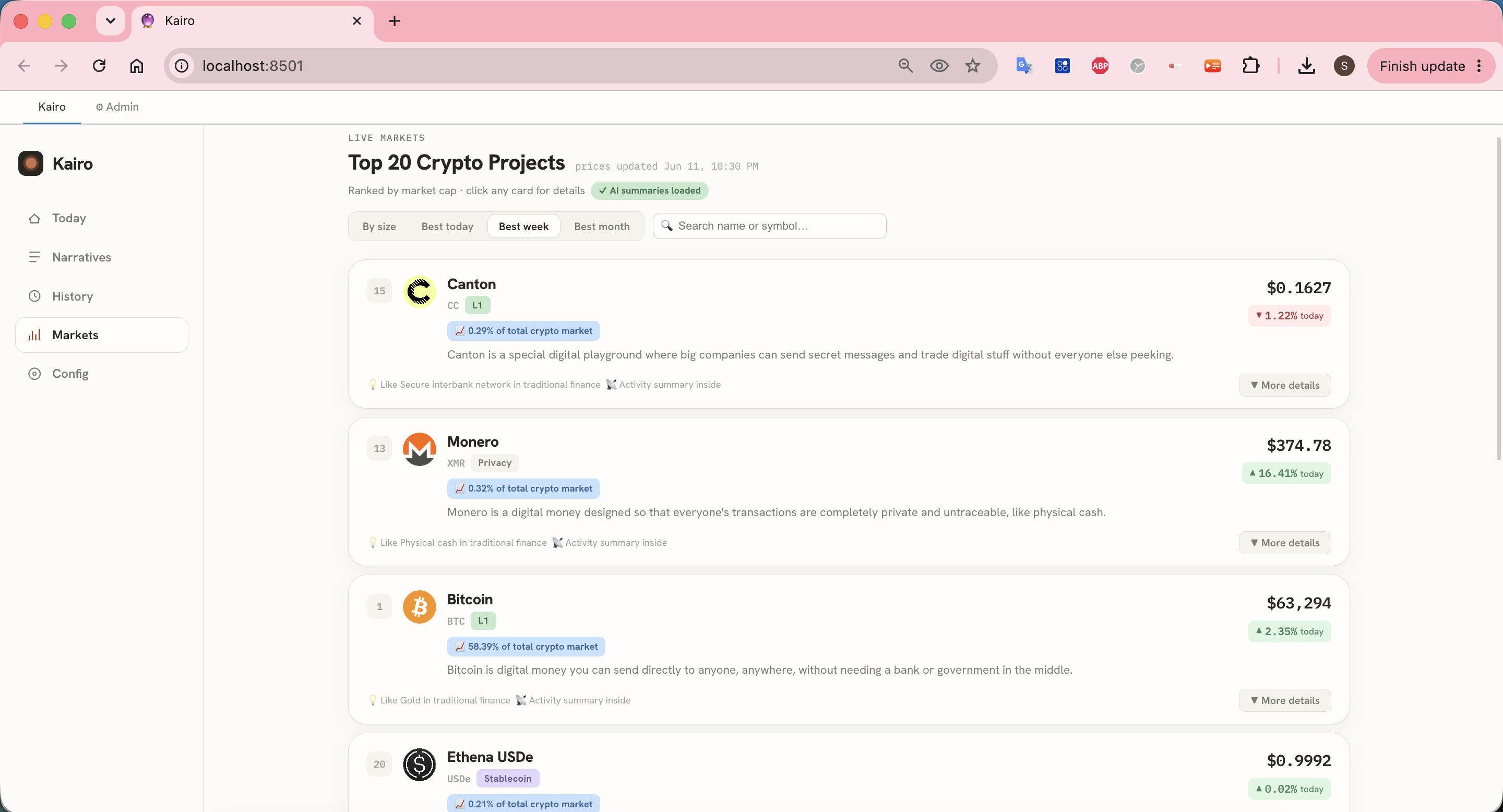This screenshot has width=1503, height=812.
Task: Click Bitcoin's 2.35% today change
Action: (x=1290, y=631)
